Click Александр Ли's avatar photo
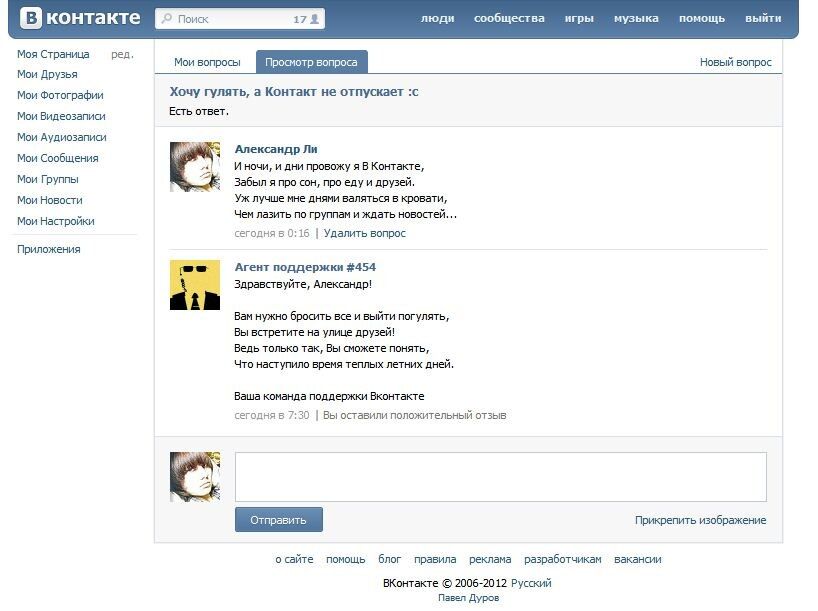 [196, 166]
